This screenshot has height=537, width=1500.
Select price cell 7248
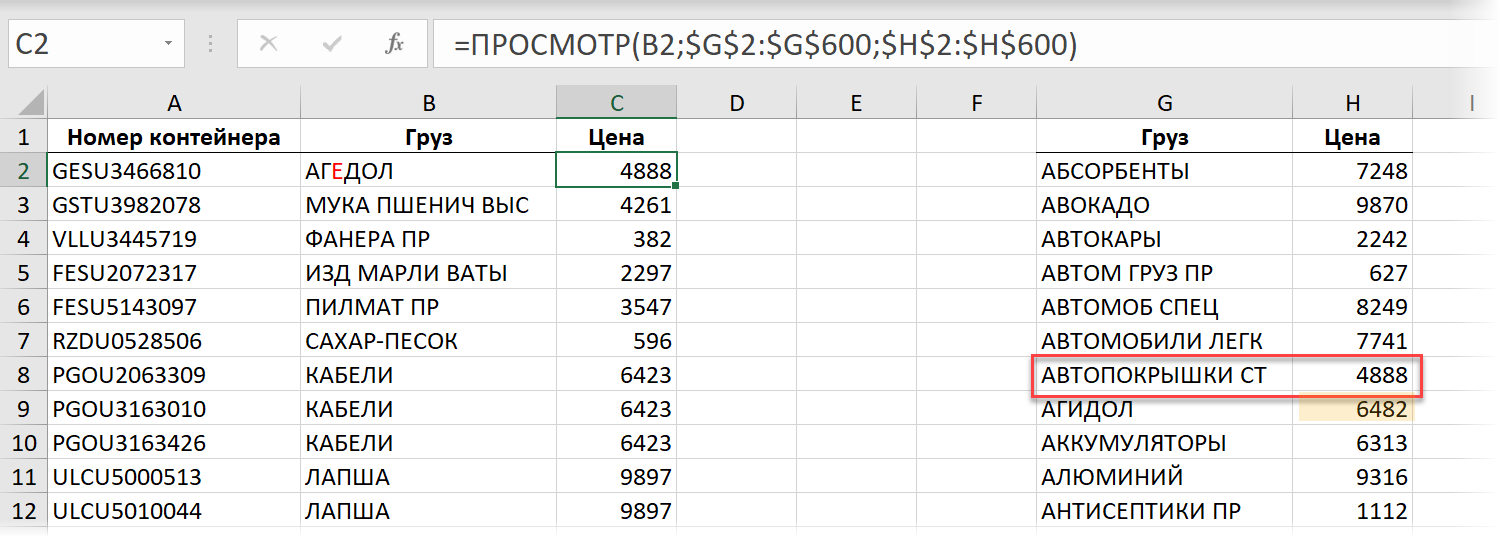(x=1353, y=171)
